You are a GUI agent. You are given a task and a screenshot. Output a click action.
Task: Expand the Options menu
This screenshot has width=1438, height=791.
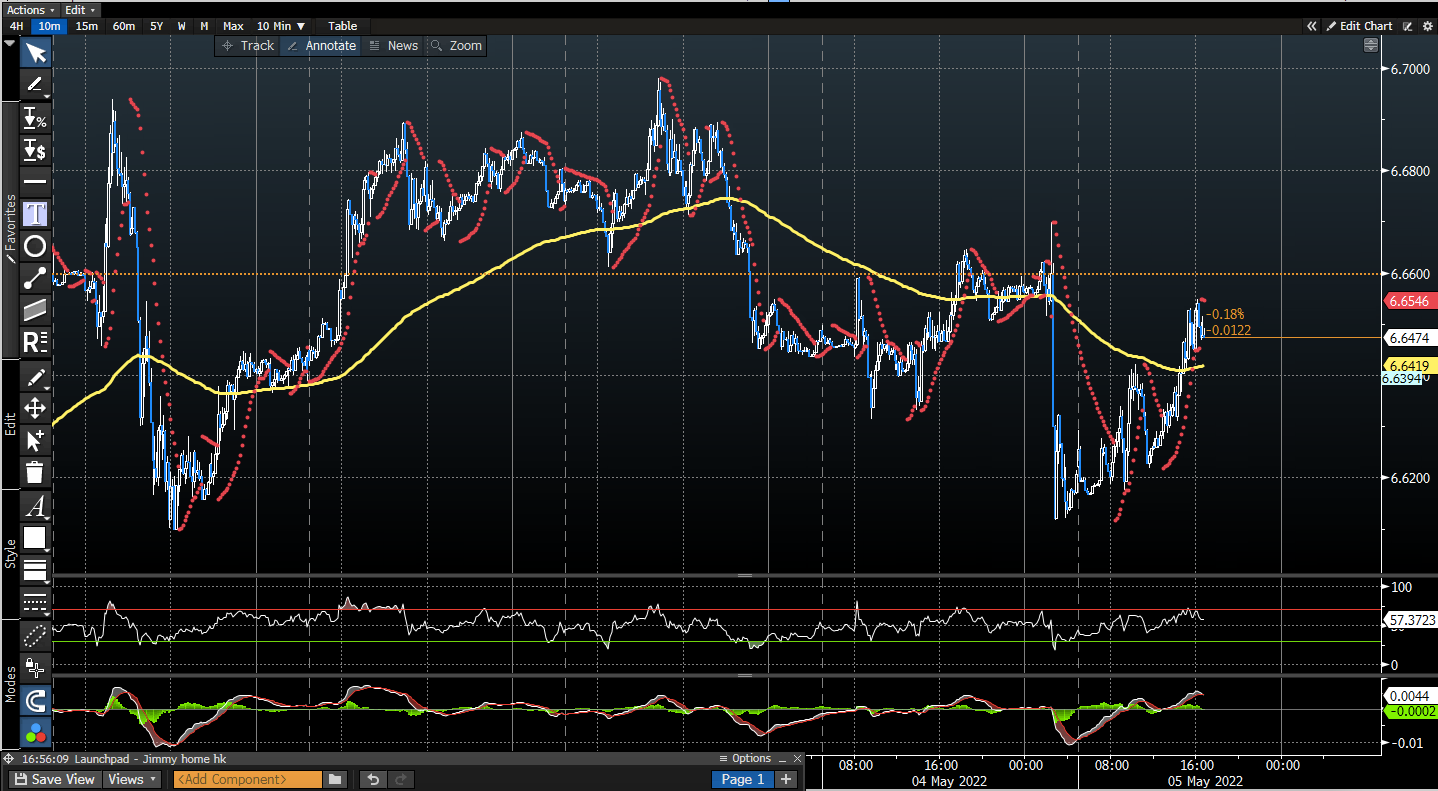745,759
